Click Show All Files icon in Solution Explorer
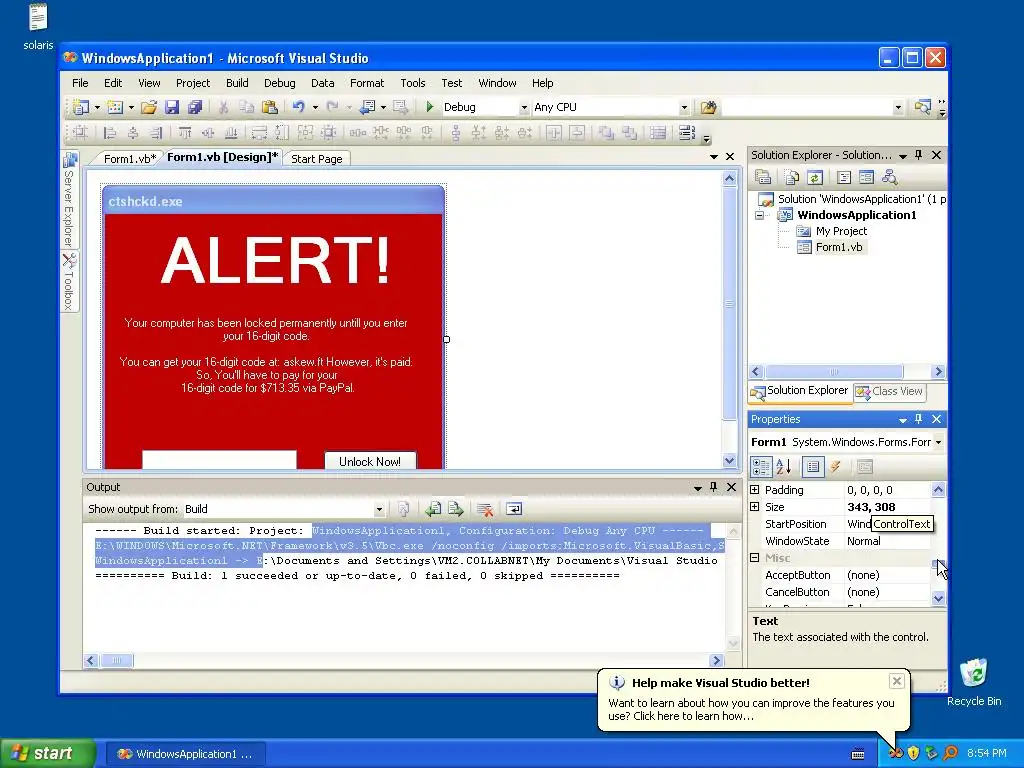The image size is (1024, 768). [x=792, y=177]
